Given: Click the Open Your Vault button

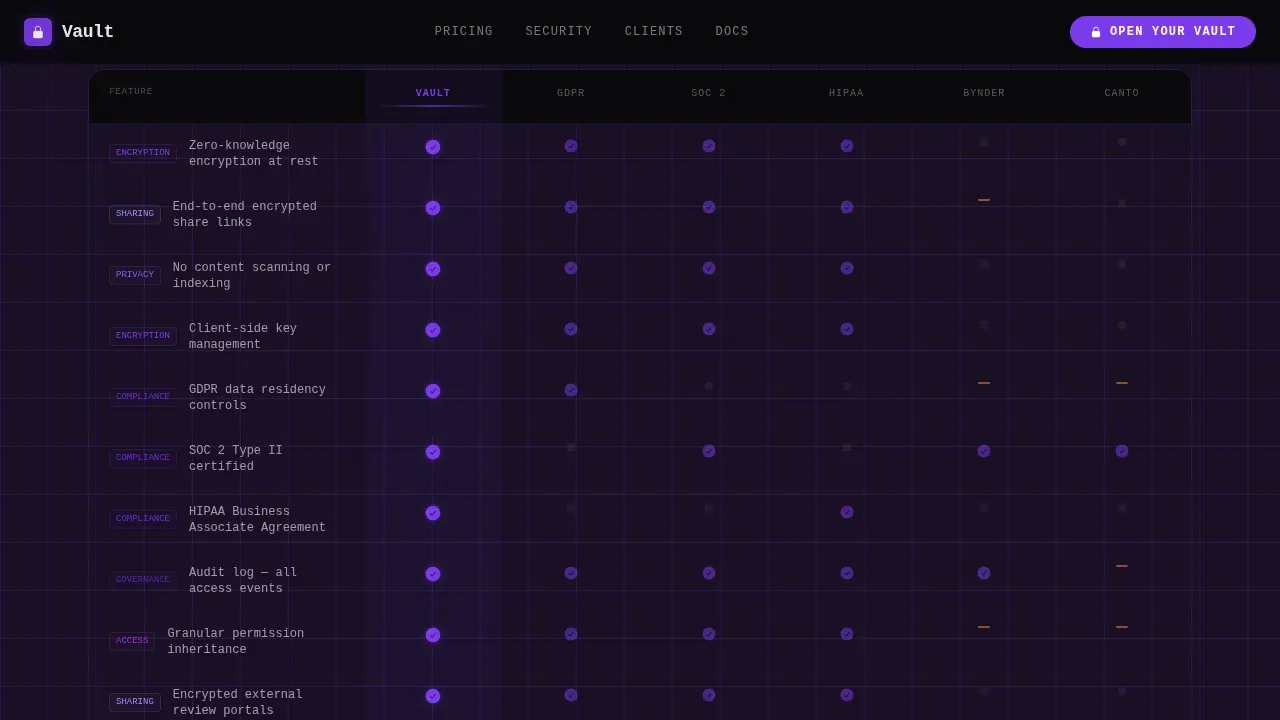Looking at the screenshot, I should coord(1163,32).
